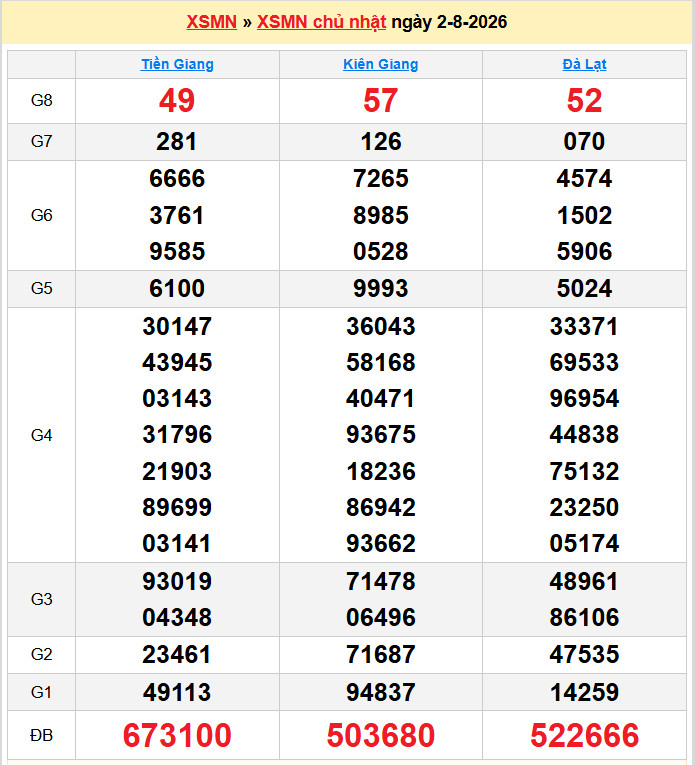Click the G7 number 070
695x765 pixels.
tap(584, 141)
